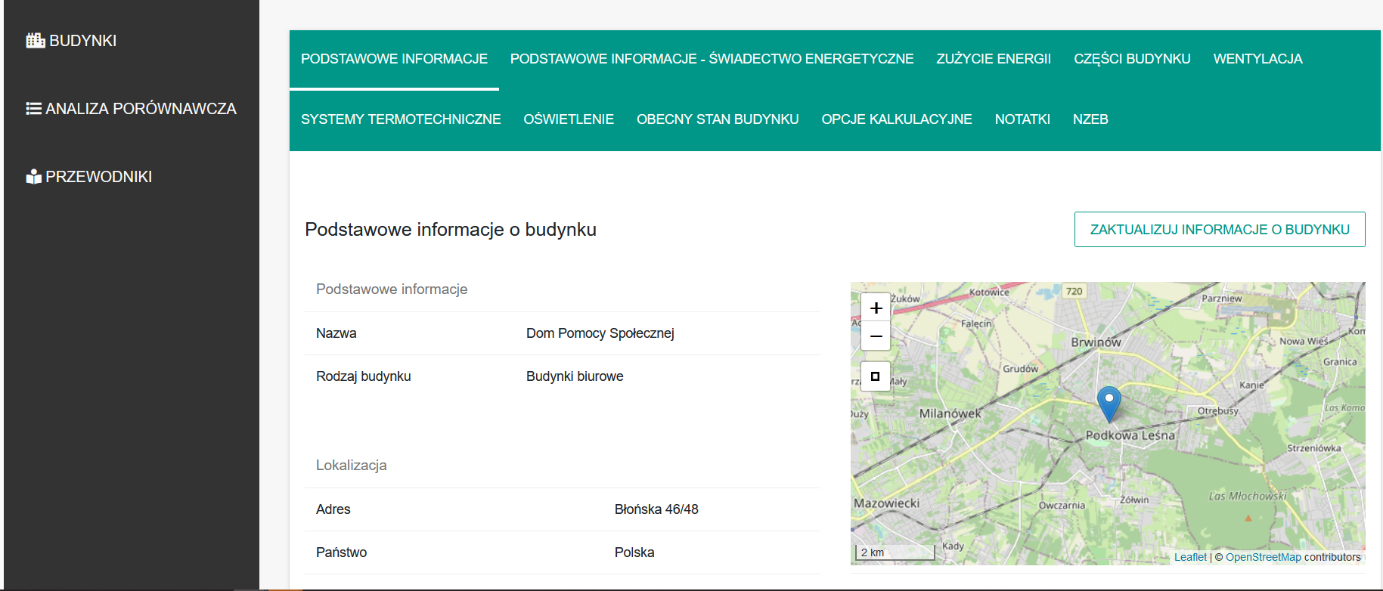Open the NZEB tab
Image resolution: width=1383 pixels, height=591 pixels.
[1090, 118]
